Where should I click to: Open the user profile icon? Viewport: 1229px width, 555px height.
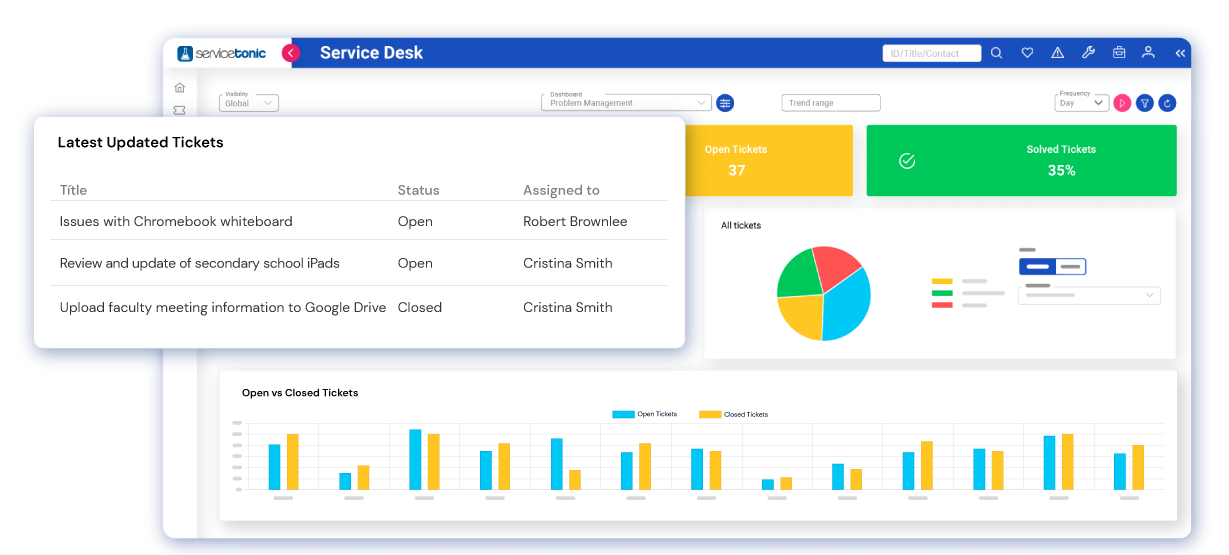pos(1148,53)
